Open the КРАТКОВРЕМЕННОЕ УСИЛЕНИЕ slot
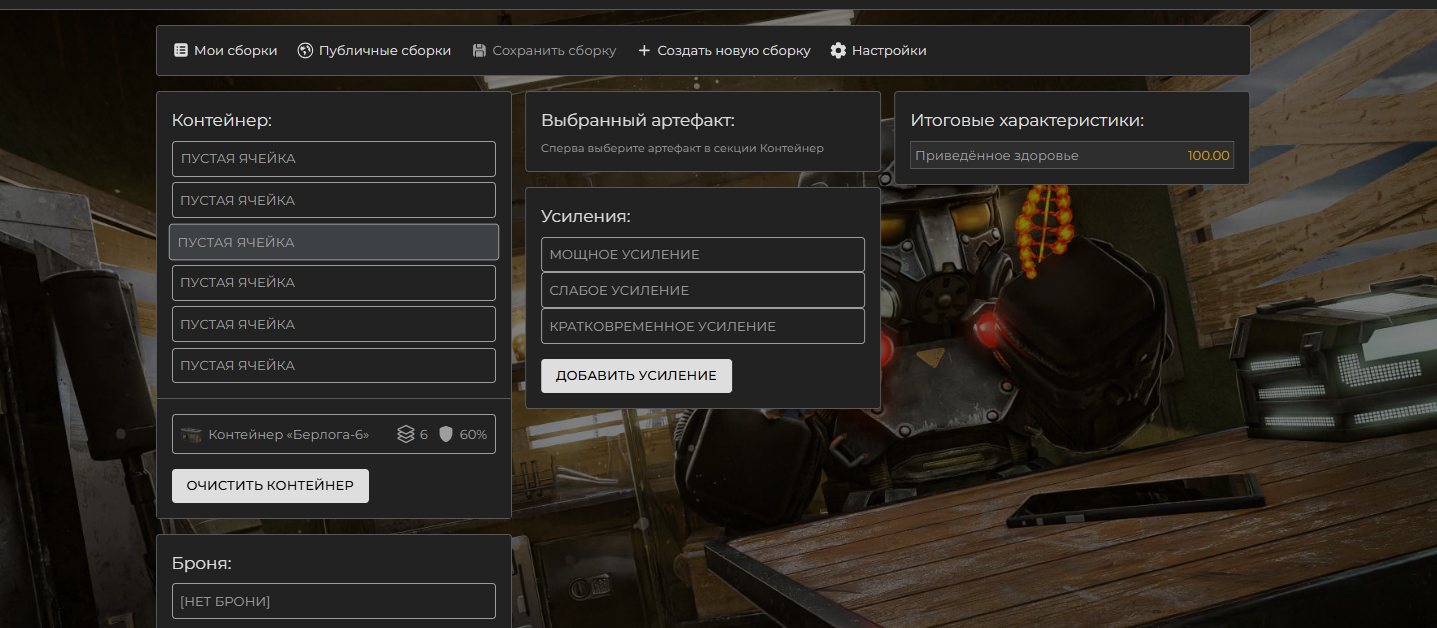 click(703, 326)
